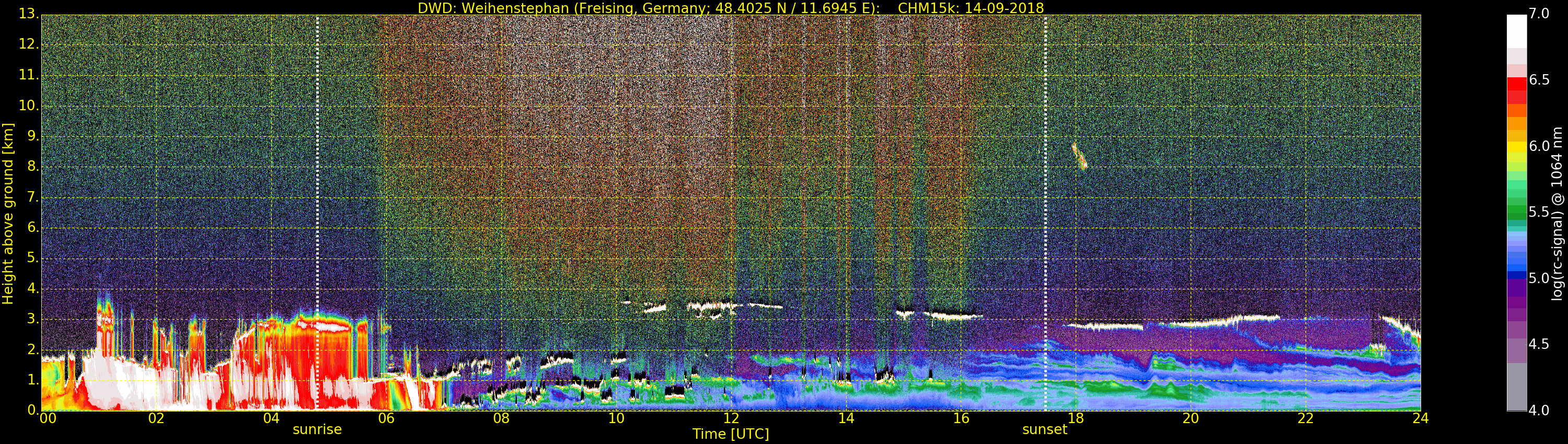
Task: Click the colorbar '5.0' tick label
Action: (x=1539, y=278)
